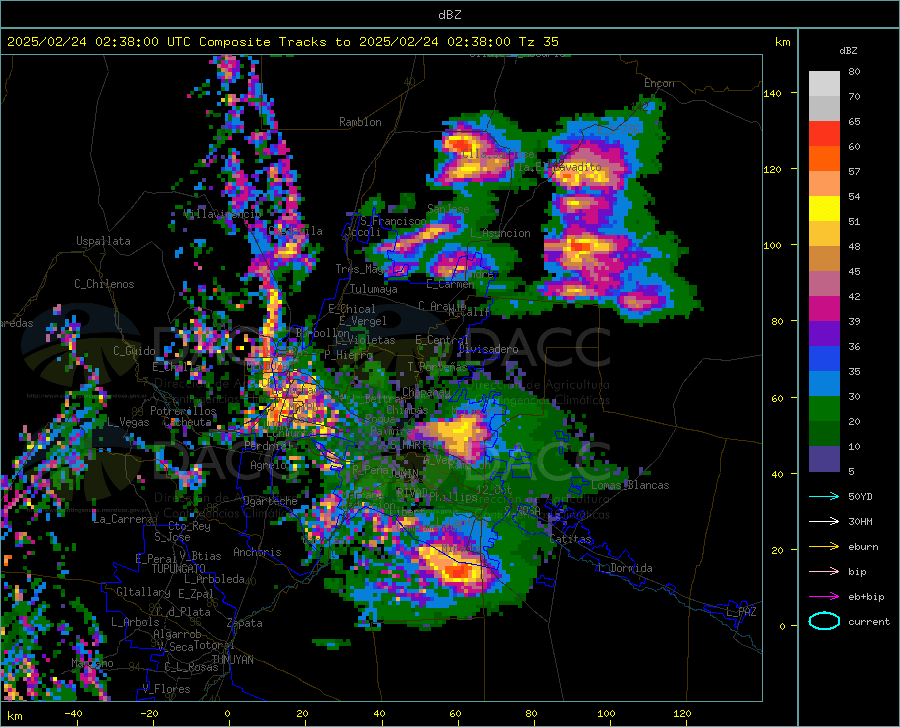
Task: Click the L_Asuncion place label
Action: point(500,233)
